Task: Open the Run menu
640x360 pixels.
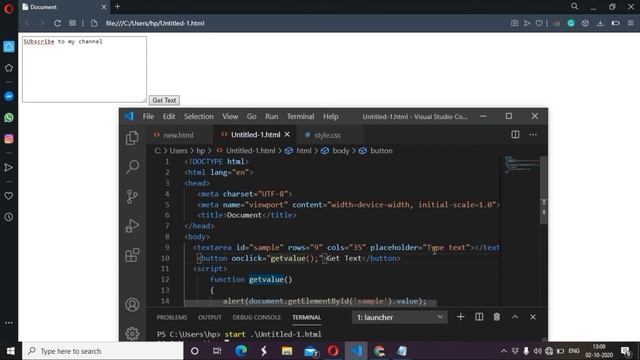Action: [271, 116]
